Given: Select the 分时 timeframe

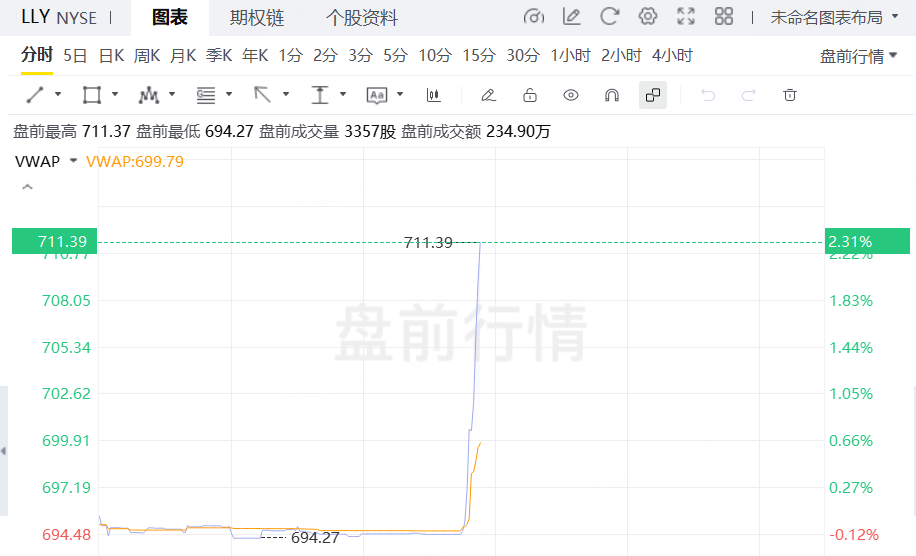Looking at the screenshot, I should click(37, 55).
